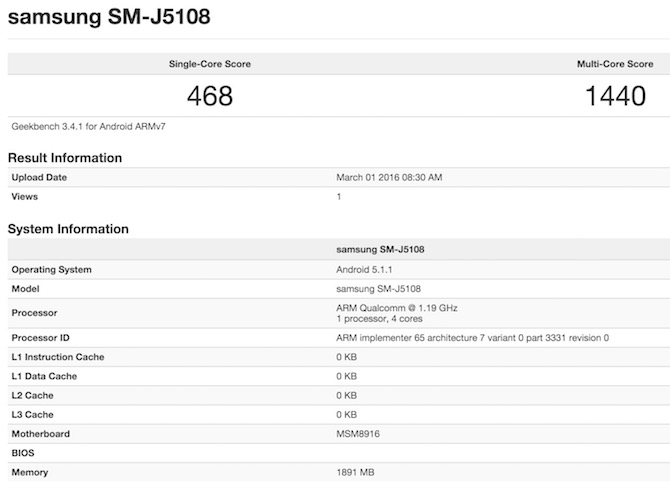
Task: Click the Views row label
Action: 25,196
